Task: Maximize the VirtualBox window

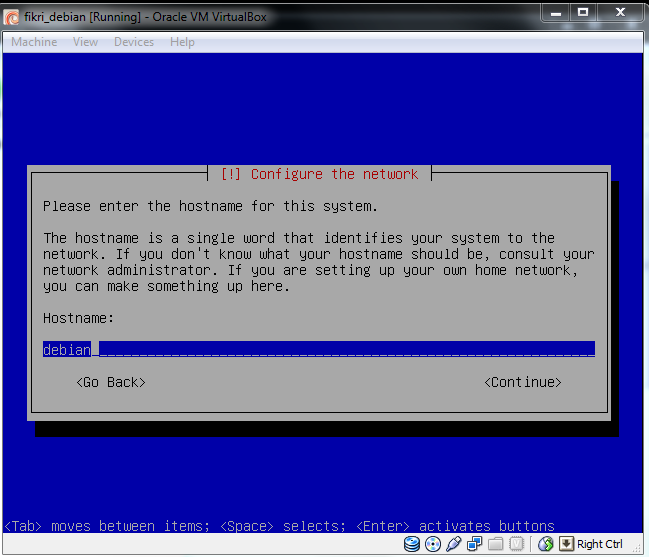Action: (x=583, y=13)
